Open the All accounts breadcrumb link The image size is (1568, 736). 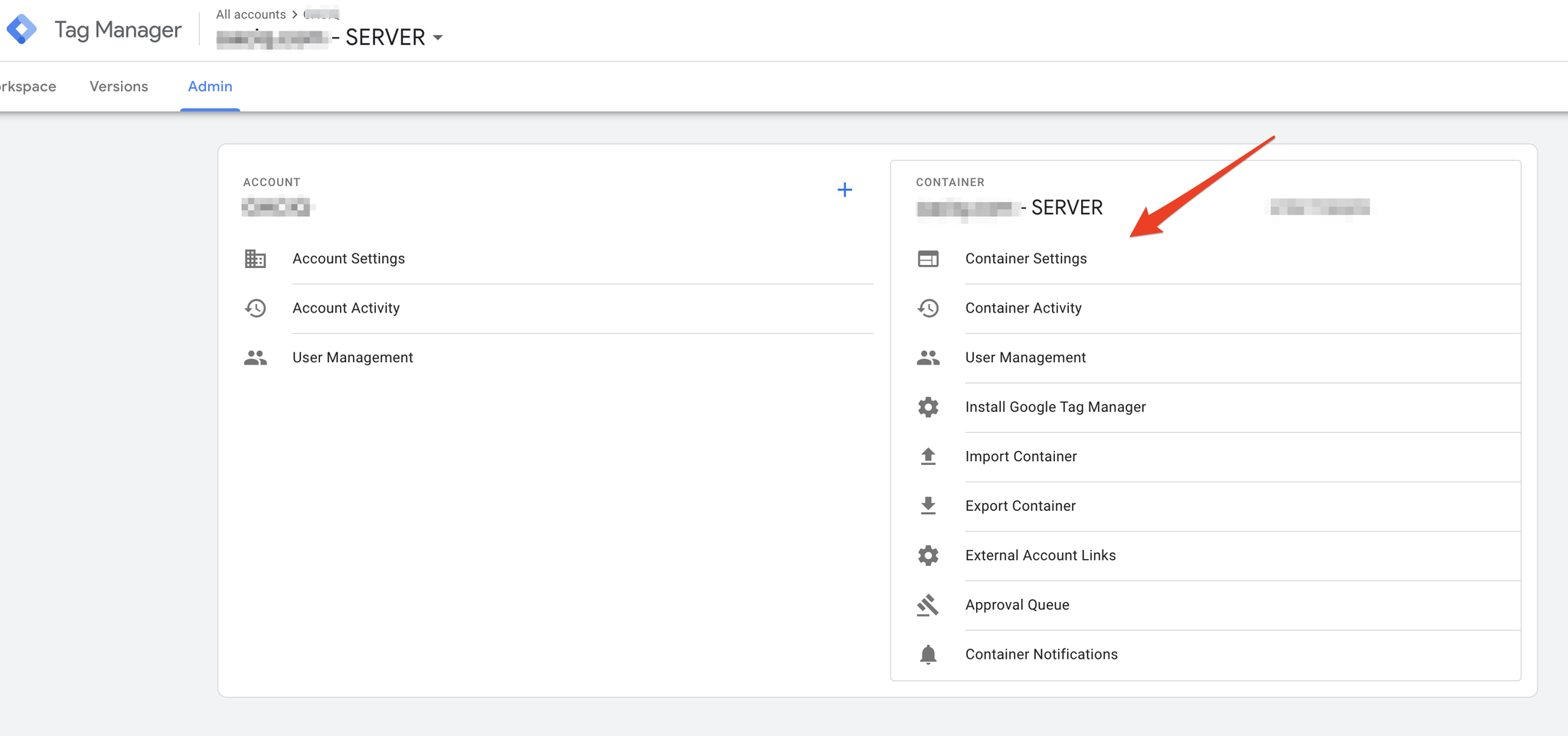pos(251,15)
